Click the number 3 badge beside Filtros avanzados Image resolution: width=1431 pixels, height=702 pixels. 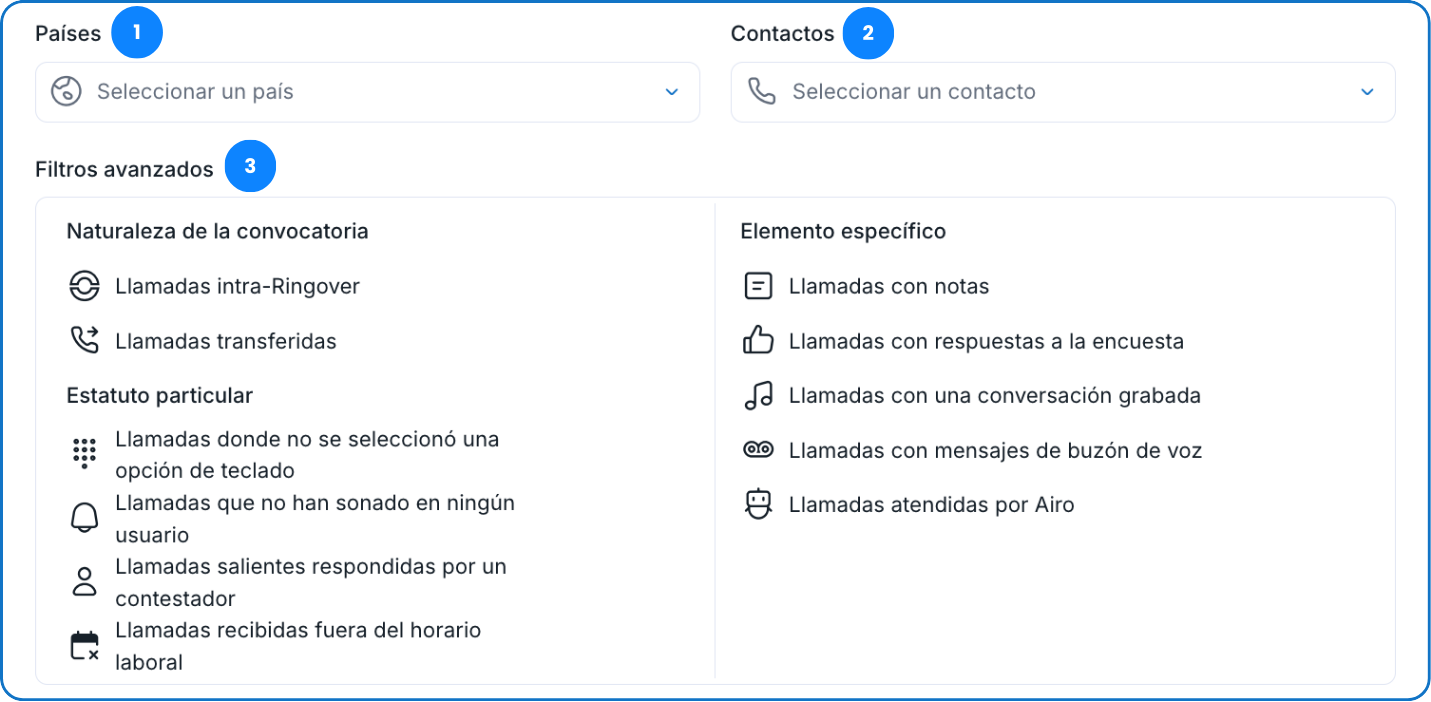[x=250, y=167]
